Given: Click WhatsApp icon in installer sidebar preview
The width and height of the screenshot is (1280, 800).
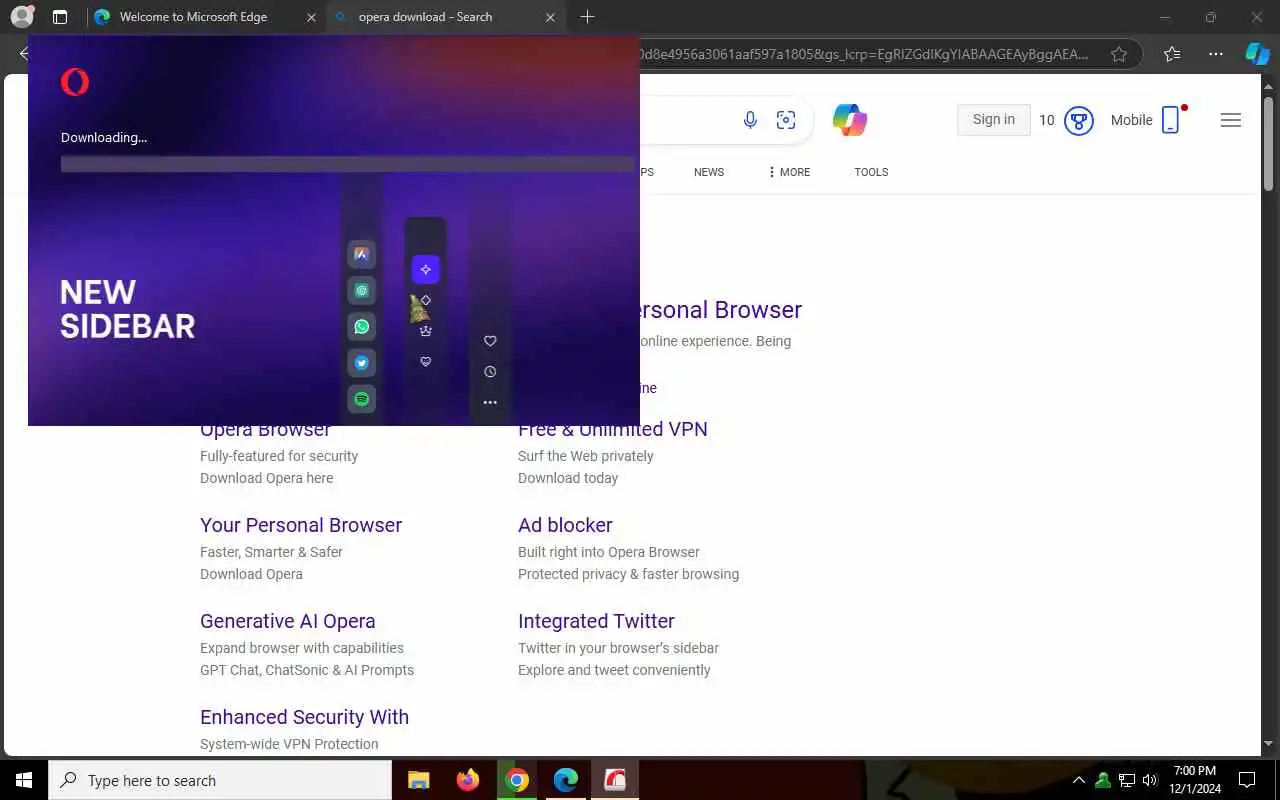Looking at the screenshot, I should coord(362,326).
